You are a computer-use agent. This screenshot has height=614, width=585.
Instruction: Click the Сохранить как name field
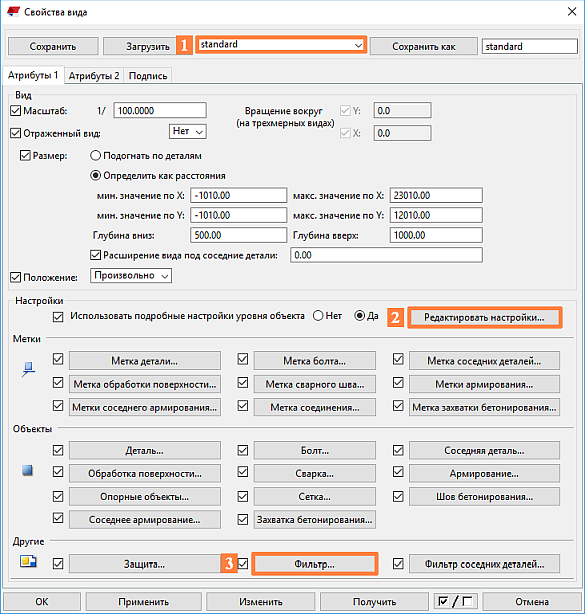tap(529, 46)
